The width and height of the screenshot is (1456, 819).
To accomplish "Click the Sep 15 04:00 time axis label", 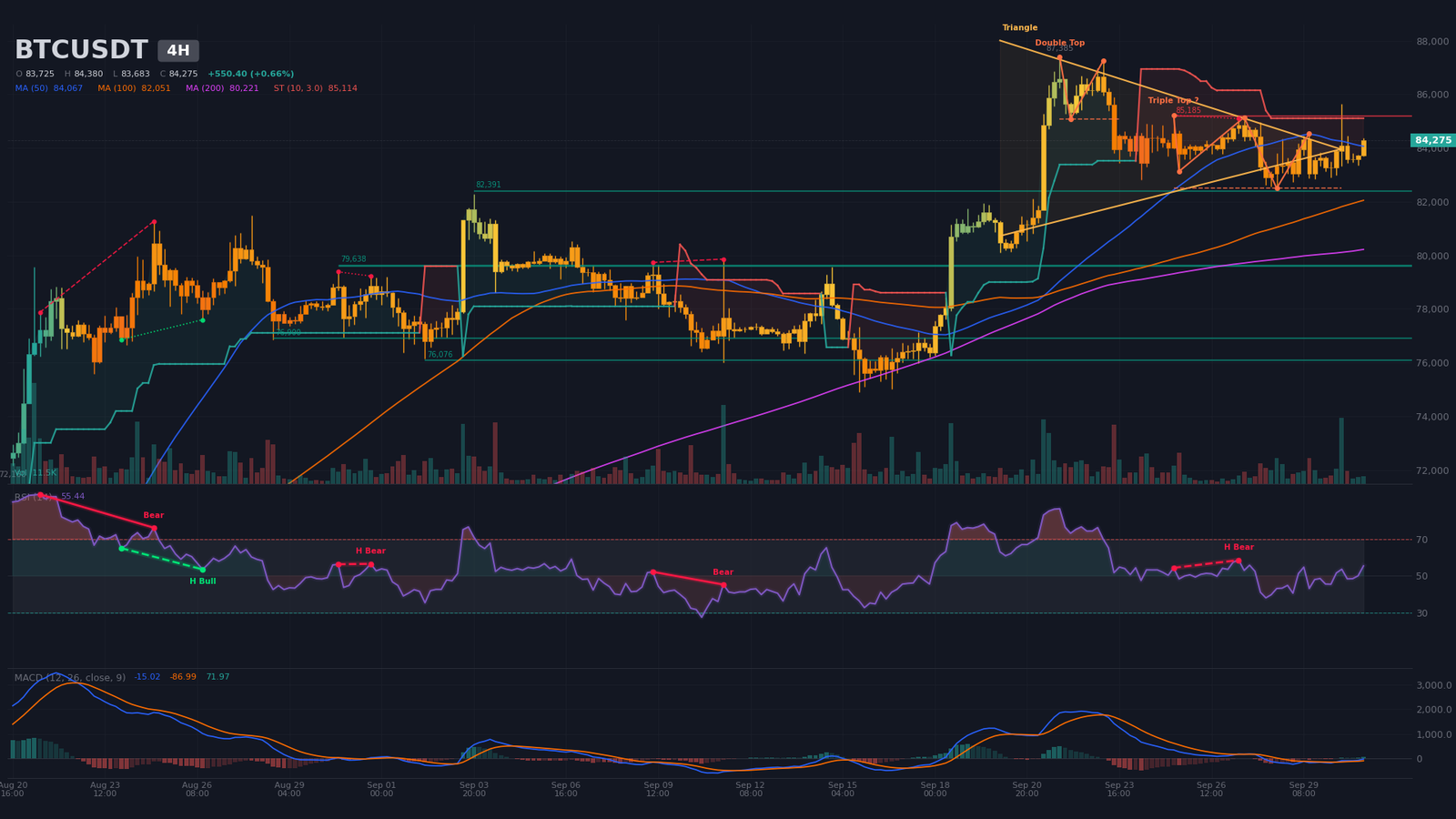I will [842, 789].
